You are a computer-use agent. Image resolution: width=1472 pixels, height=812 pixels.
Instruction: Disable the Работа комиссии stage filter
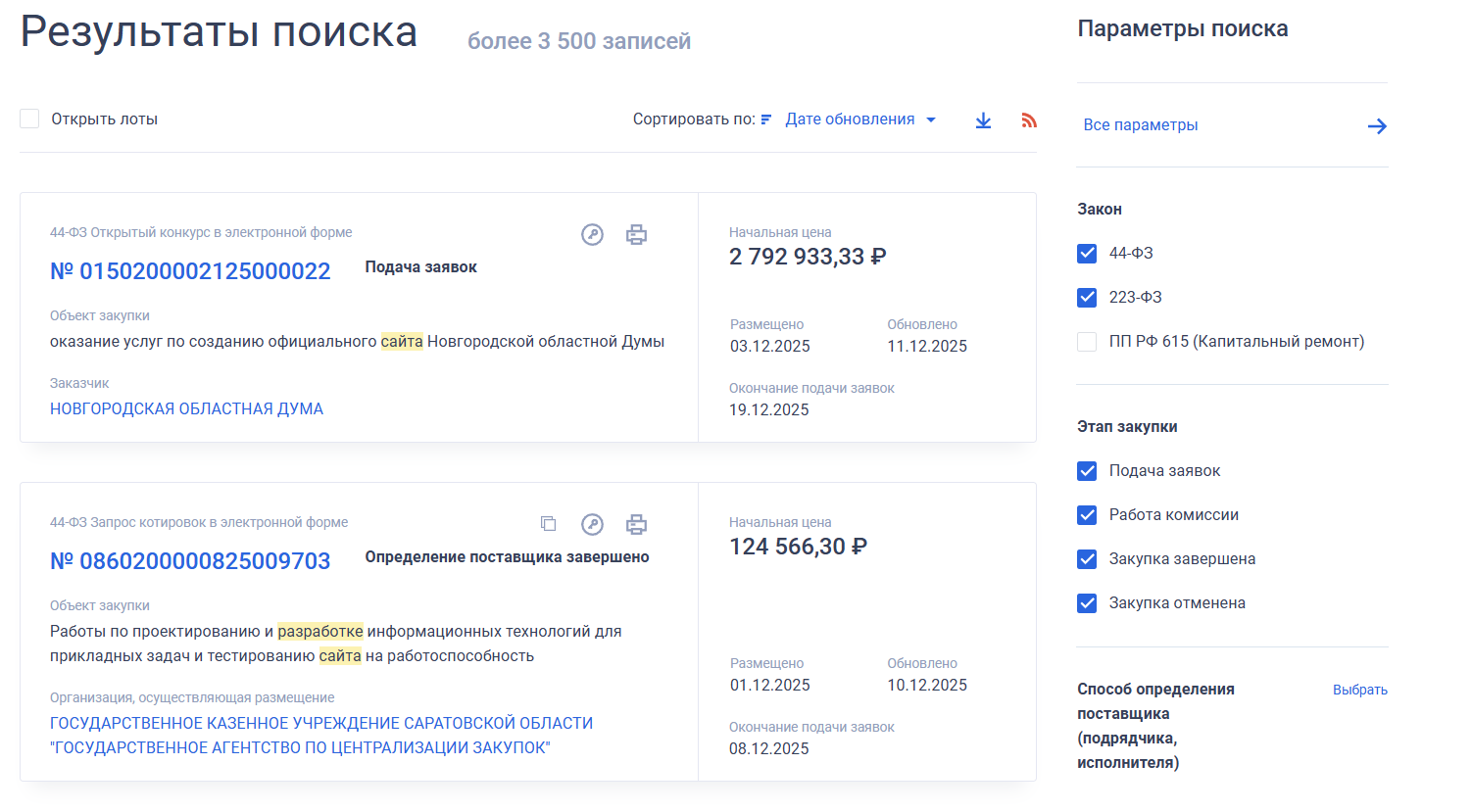[x=1087, y=514]
